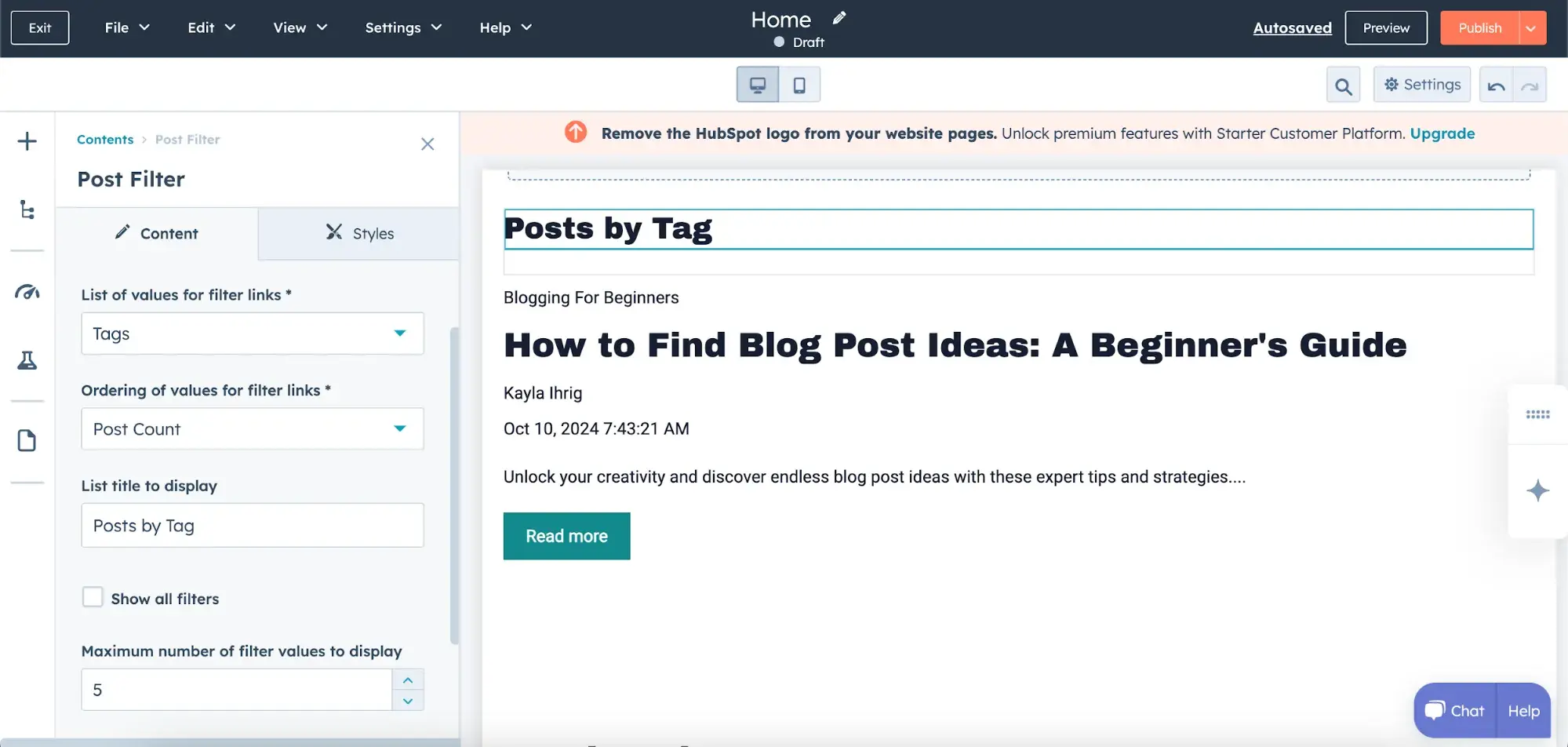
Task: Click the Help button beside Chat
Action: point(1523,711)
